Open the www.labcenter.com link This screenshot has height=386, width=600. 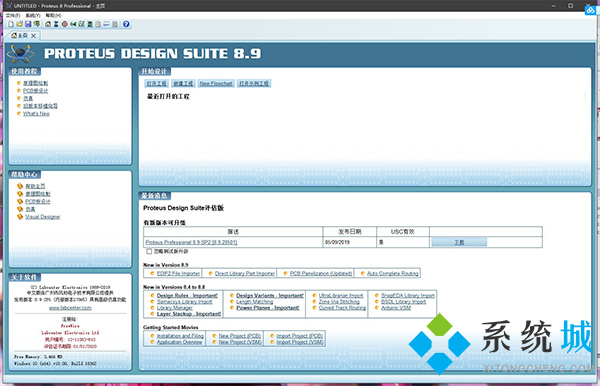tap(70, 308)
